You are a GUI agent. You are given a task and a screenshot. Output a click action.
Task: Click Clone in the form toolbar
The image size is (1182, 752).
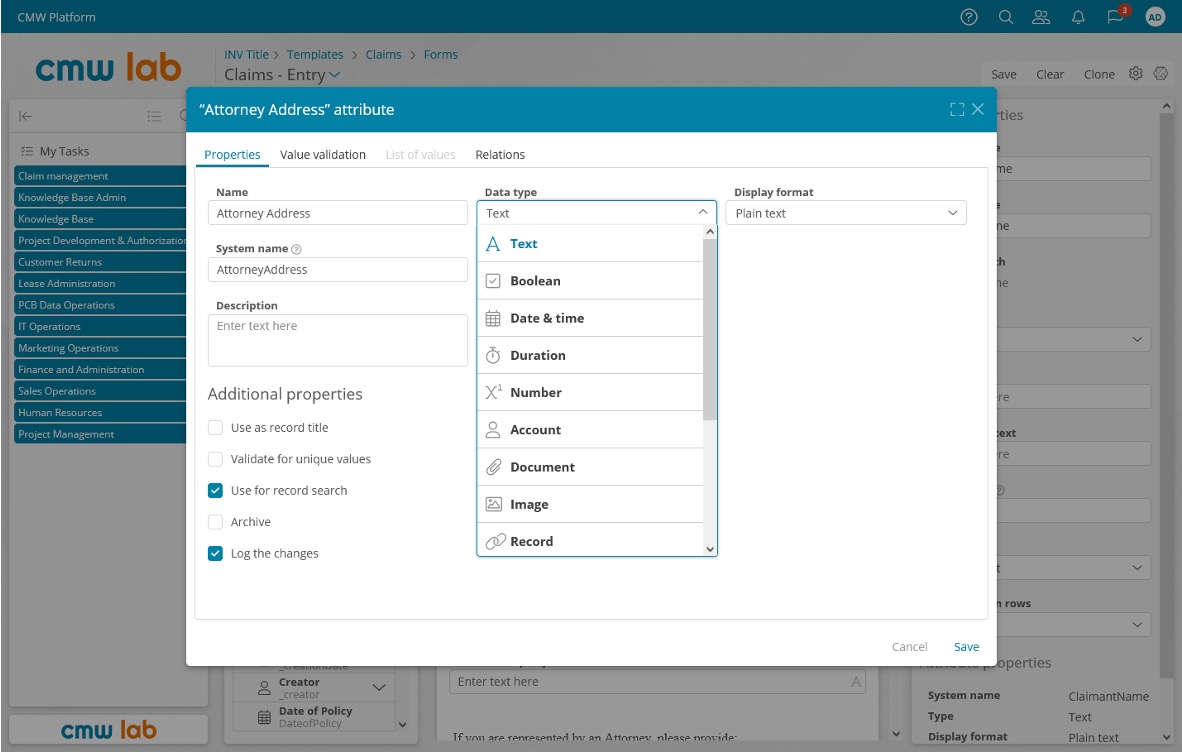tap(1099, 74)
